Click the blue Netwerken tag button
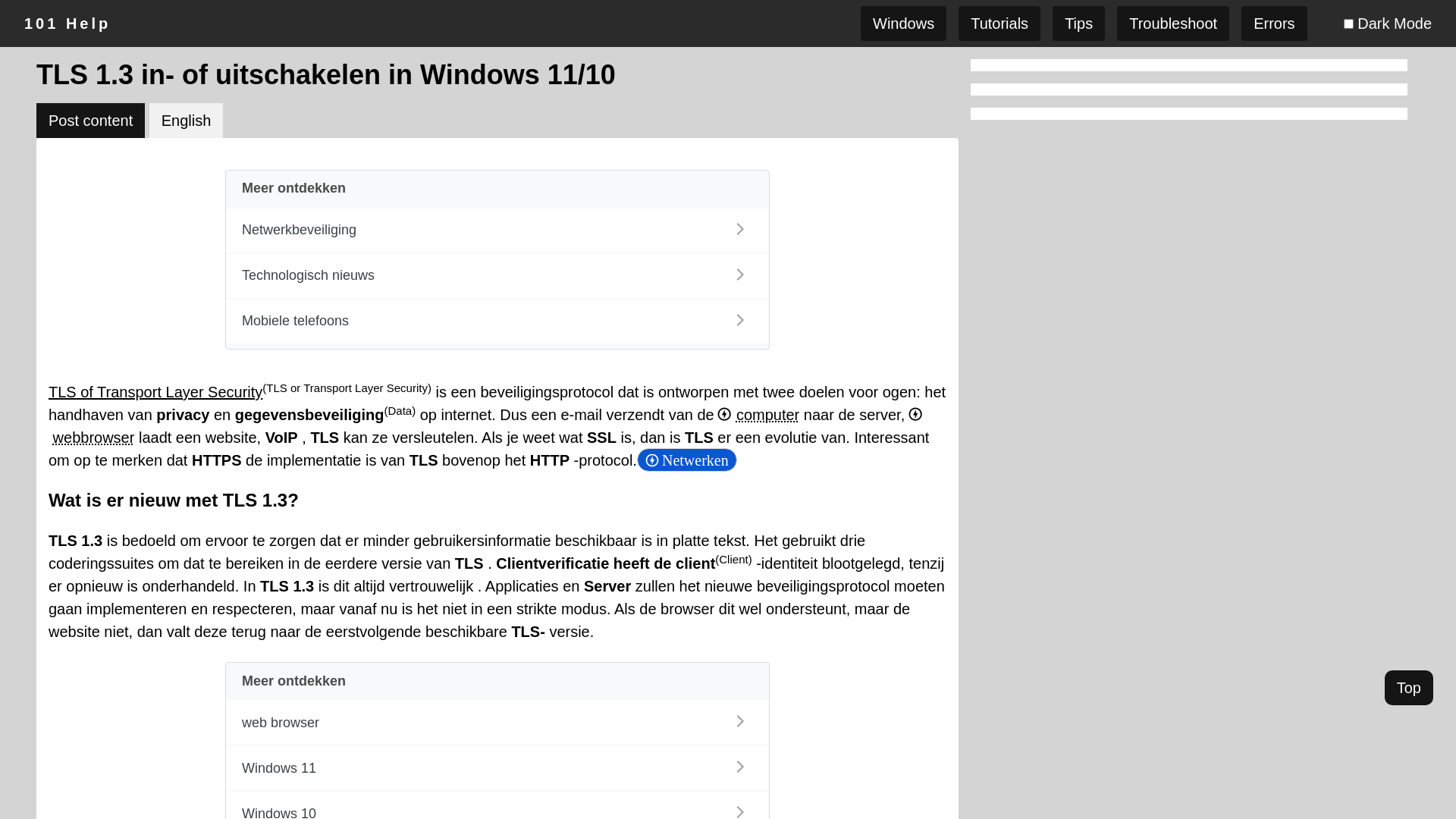Image resolution: width=1456 pixels, height=819 pixels. 687,460
